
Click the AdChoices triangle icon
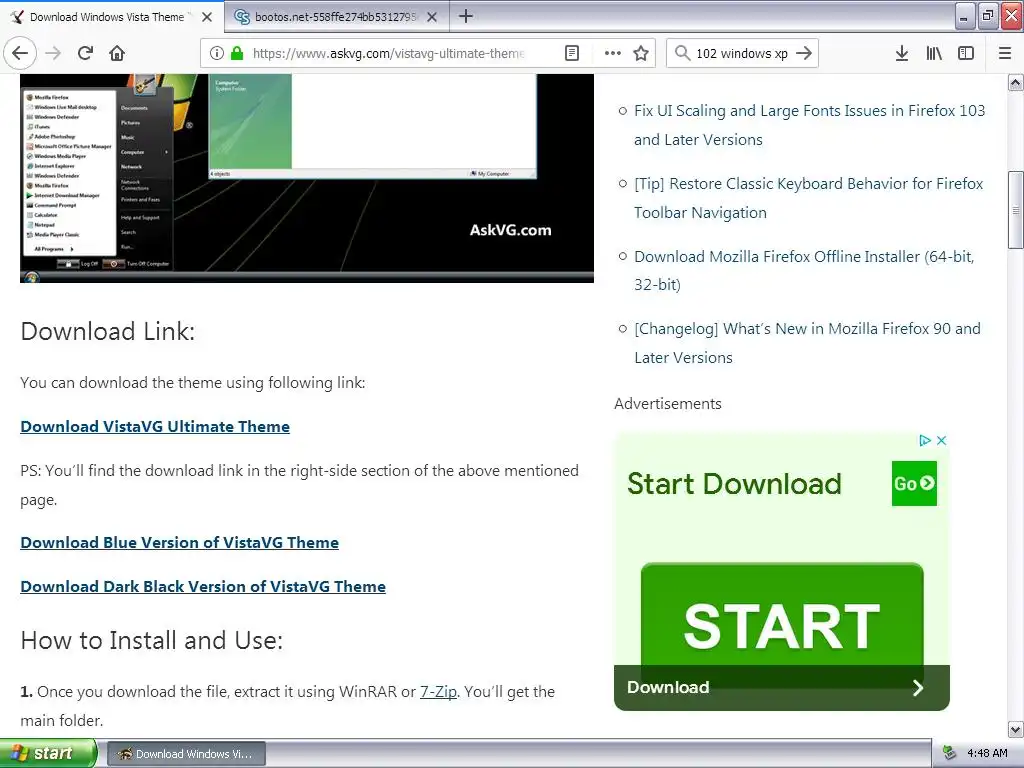click(x=925, y=440)
